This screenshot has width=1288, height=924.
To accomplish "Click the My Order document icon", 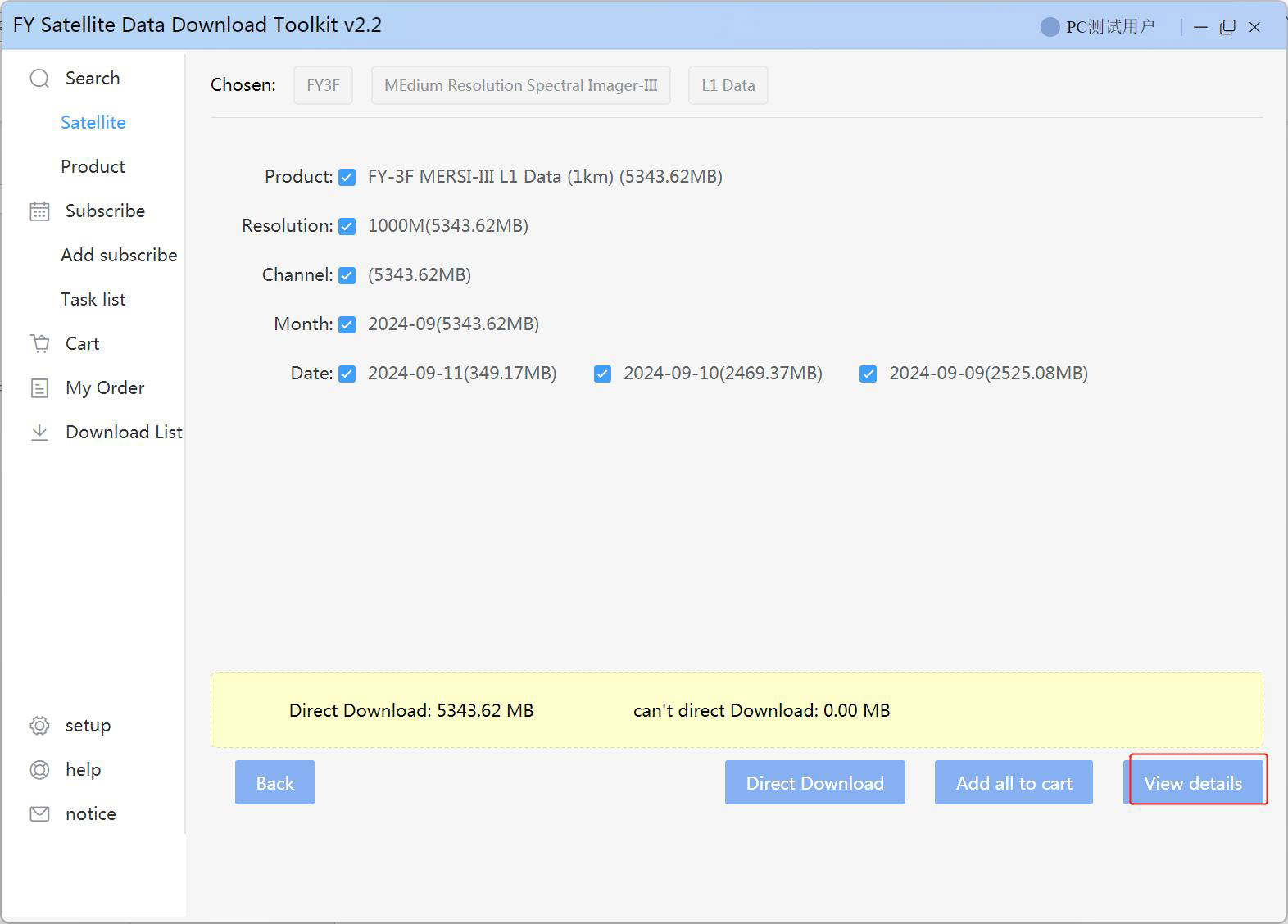I will pos(39,387).
